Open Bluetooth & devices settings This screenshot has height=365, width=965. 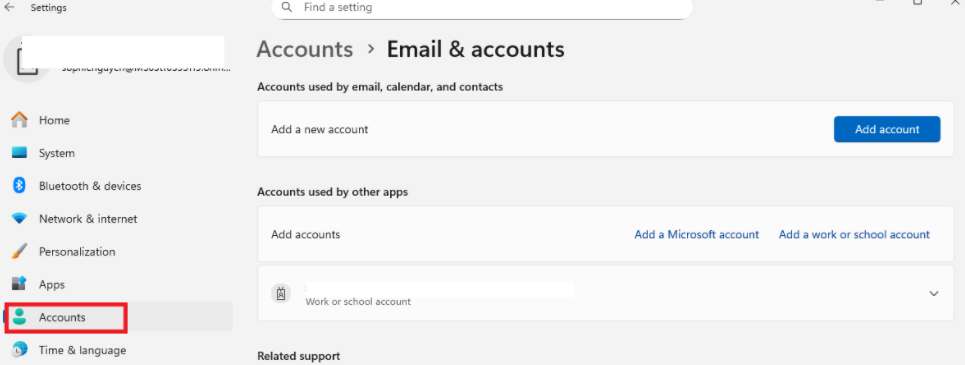(x=118, y=185)
